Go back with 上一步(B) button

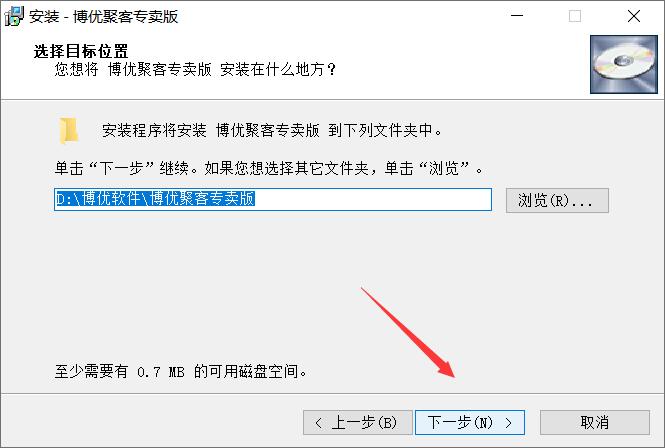358,423
